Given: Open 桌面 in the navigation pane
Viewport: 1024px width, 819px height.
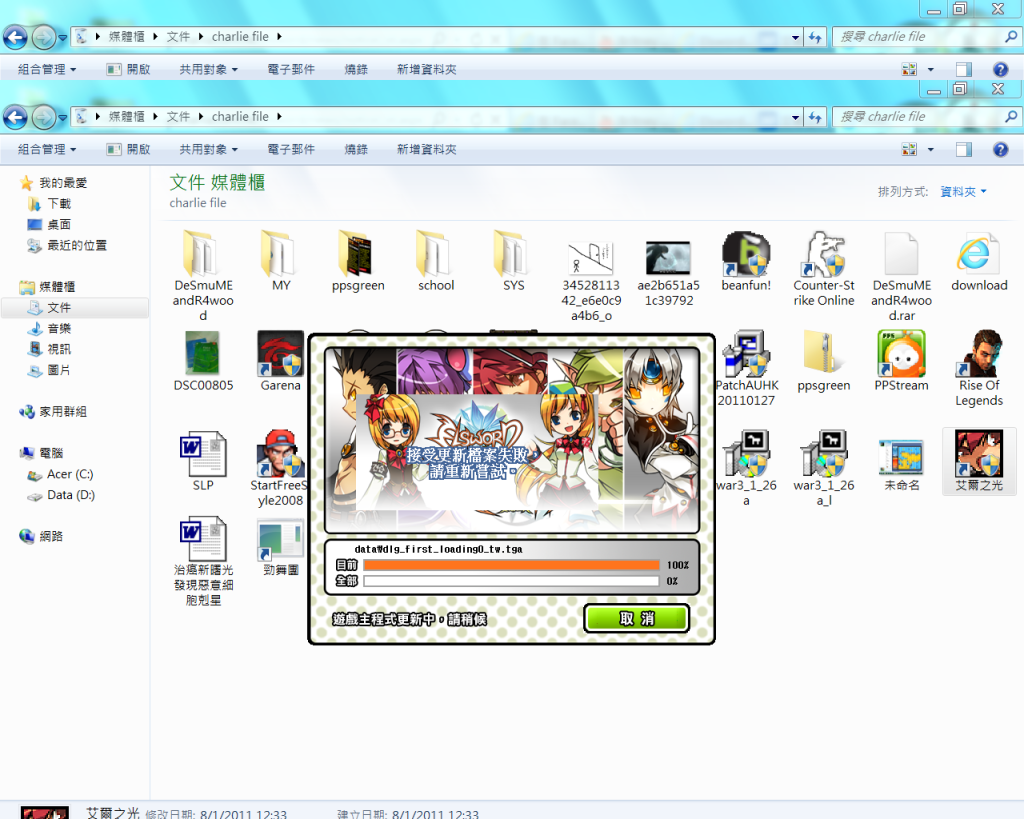Looking at the screenshot, I should [x=59, y=225].
